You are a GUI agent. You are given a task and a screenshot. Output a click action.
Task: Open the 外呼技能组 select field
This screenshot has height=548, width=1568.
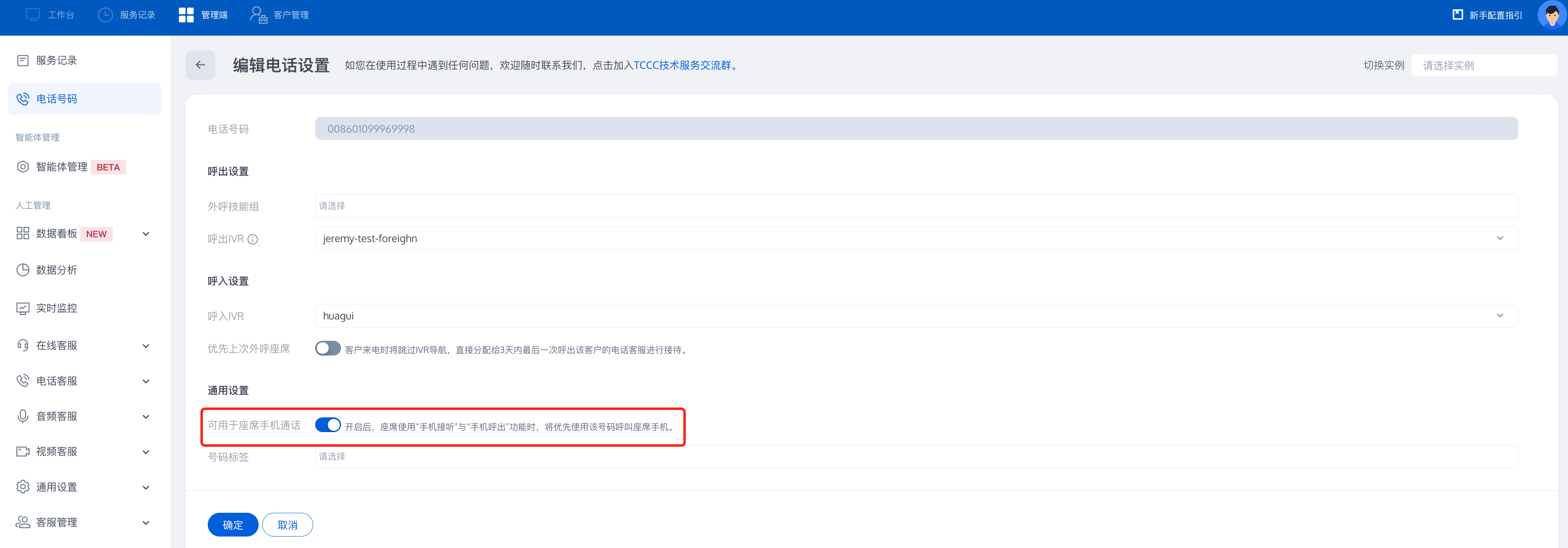[x=916, y=206]
